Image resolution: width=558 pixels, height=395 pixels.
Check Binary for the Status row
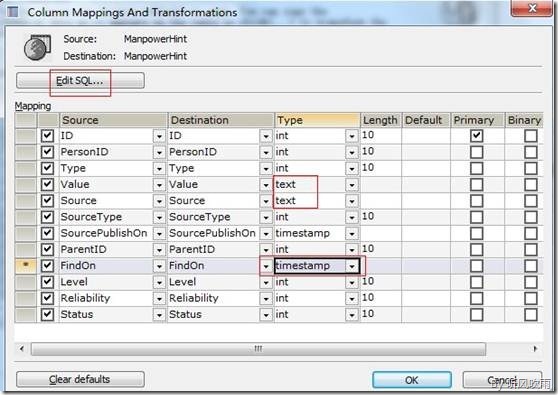point(531,315)
